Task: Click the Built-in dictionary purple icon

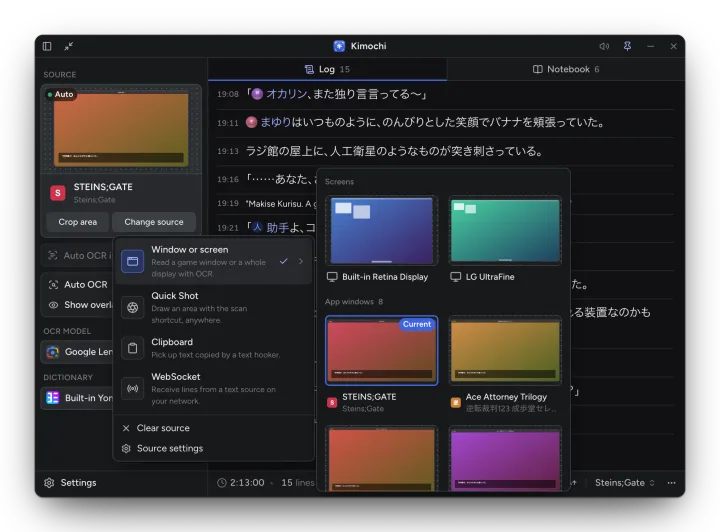Action: click(x=53, y=398)
